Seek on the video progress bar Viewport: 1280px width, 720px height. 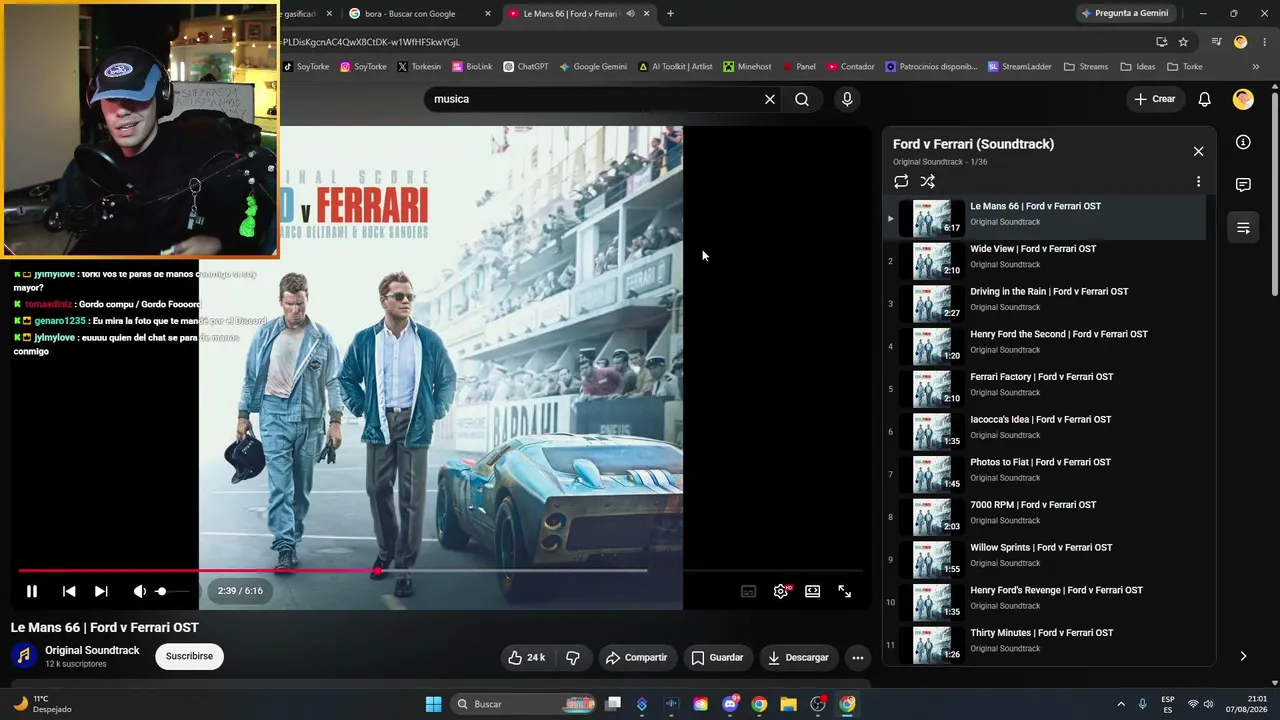tap(440, 571)
